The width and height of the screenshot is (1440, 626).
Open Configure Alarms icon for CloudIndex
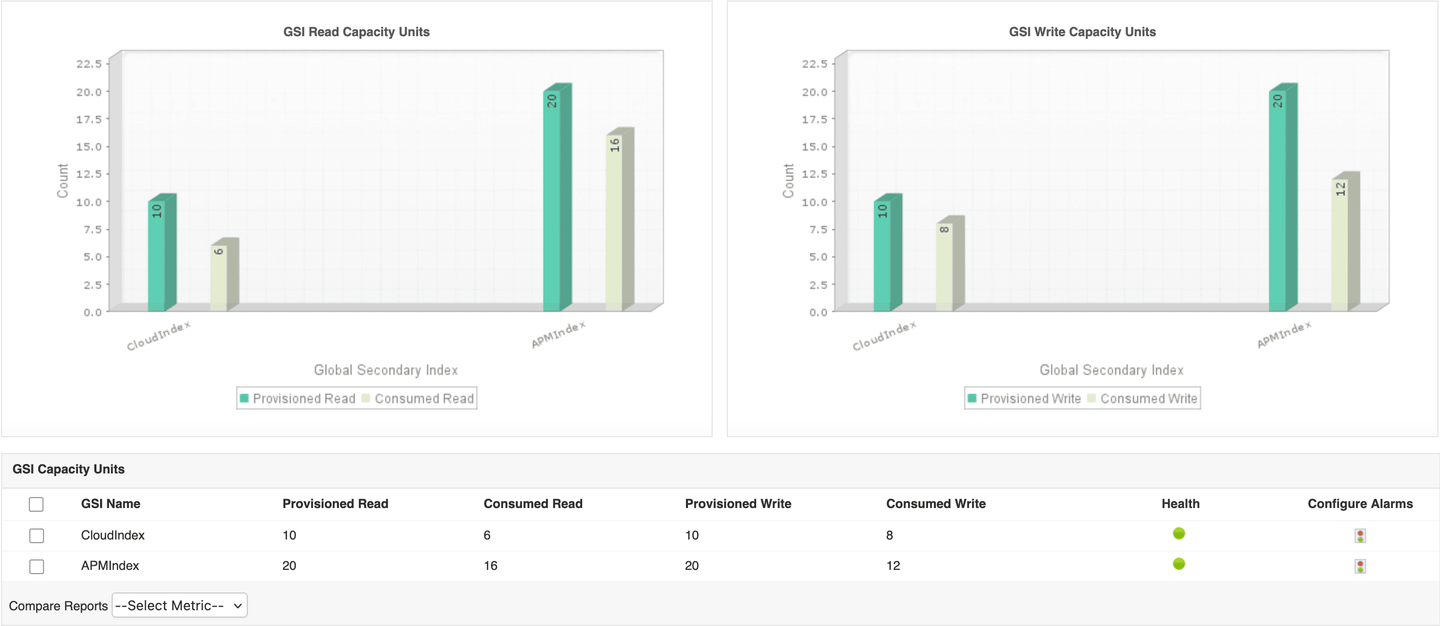coord(1360,536)
